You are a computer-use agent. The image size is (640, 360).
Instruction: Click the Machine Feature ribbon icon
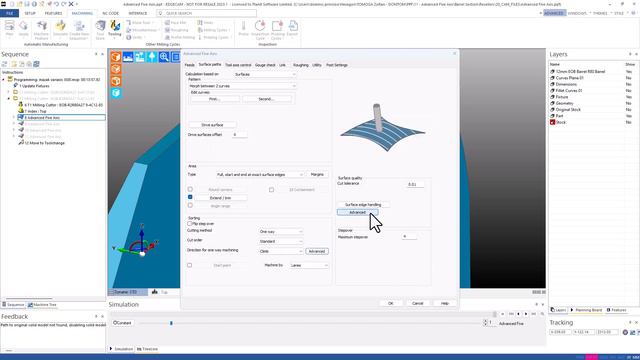(41, 30)
